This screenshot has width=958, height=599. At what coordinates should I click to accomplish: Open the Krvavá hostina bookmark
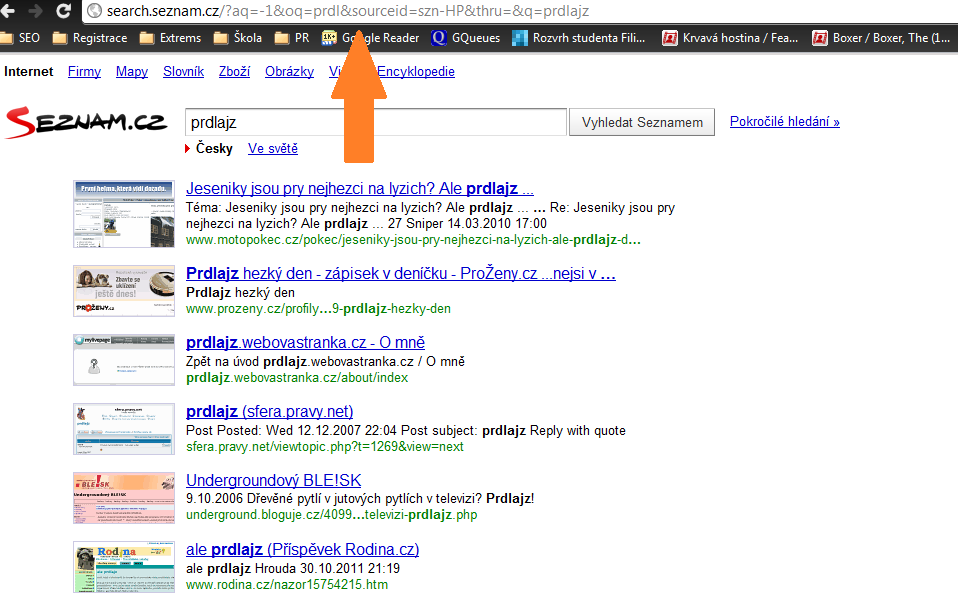coord(731,38)
